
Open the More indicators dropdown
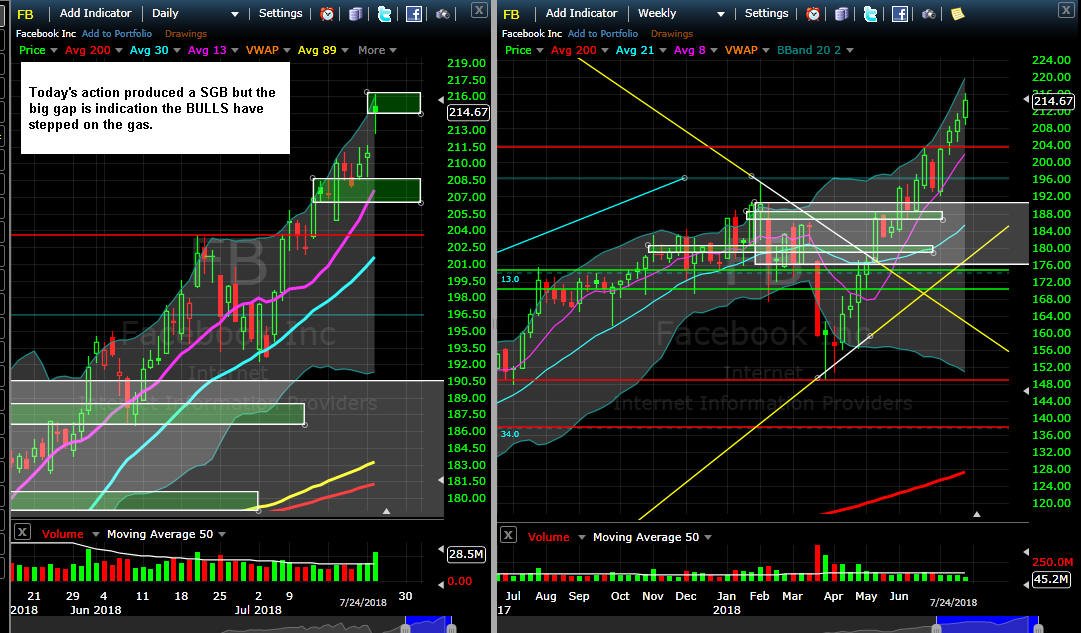click(377, 50)
